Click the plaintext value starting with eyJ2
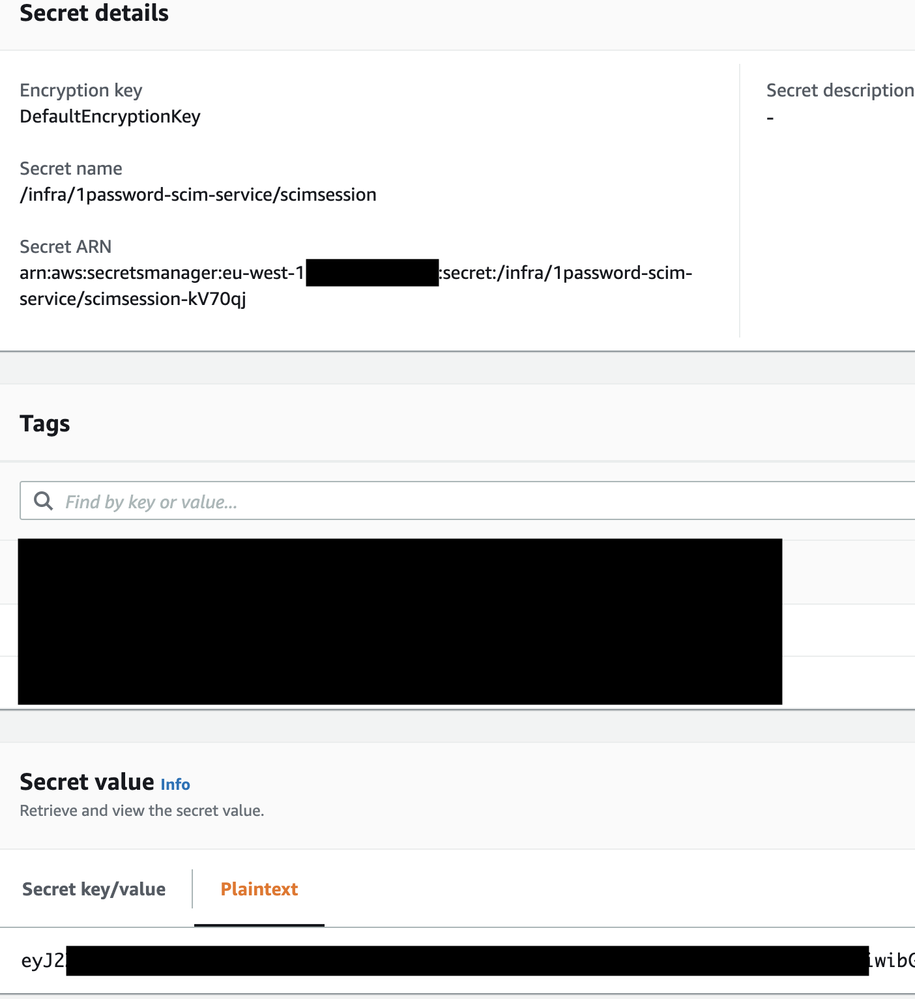915x999 pixels. [43, 961]
